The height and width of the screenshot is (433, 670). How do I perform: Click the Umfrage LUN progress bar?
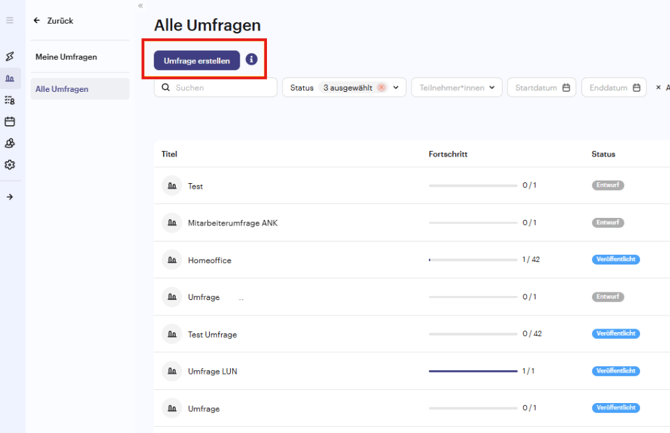473,371
